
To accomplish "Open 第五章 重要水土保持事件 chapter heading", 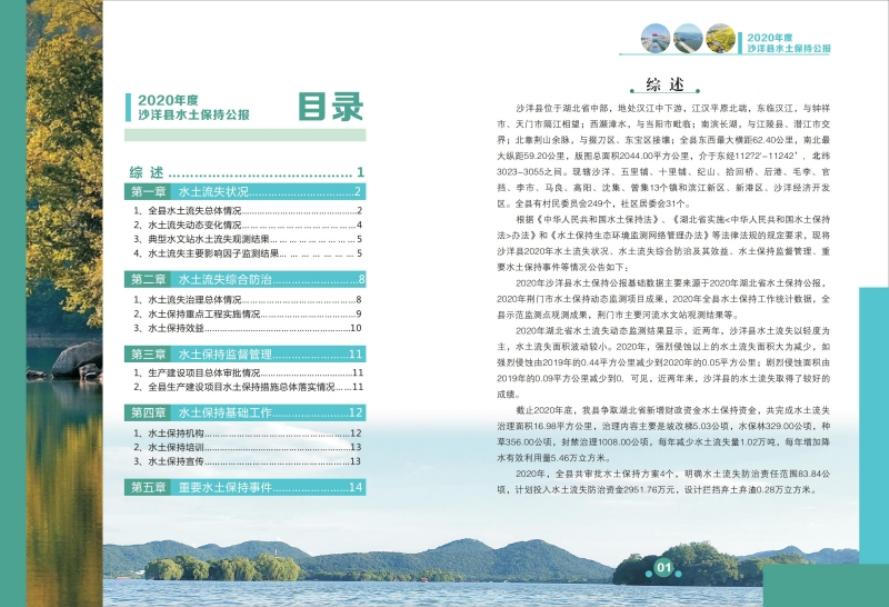I will click(x=245, y=487).
